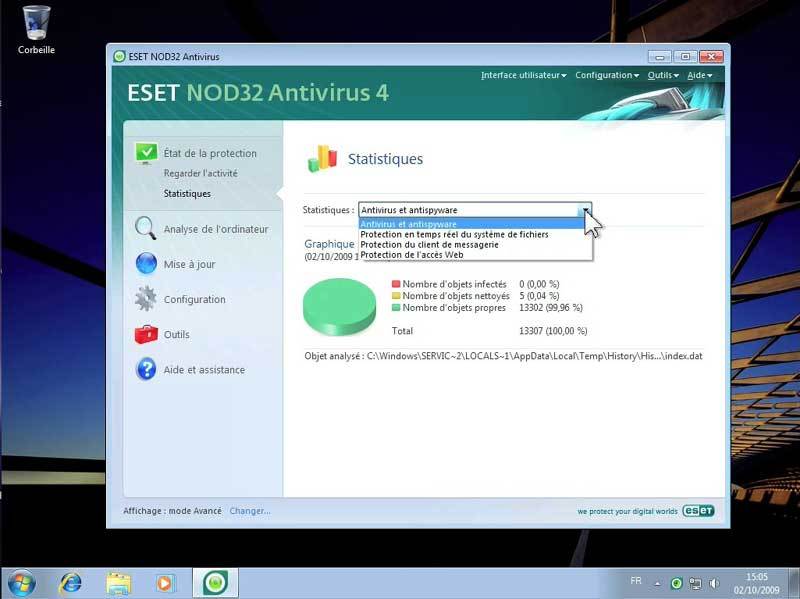
Task: Launch Windows Media Player from taskbar
Action: pyautogui.click(x=164, y=583)
